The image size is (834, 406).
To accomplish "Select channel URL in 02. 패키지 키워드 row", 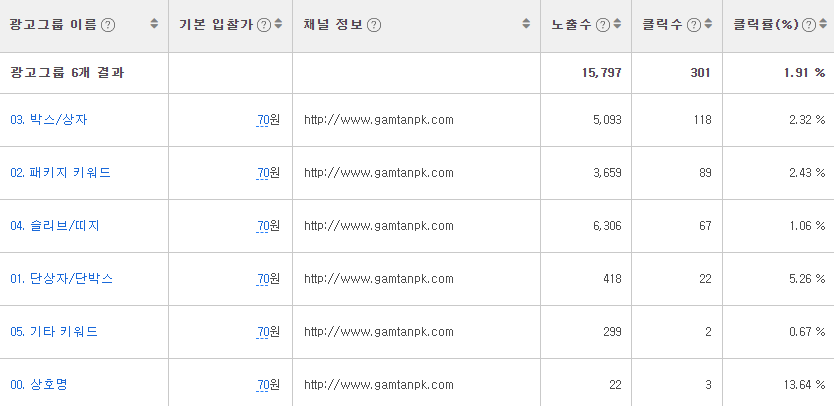I will point(379,173).
